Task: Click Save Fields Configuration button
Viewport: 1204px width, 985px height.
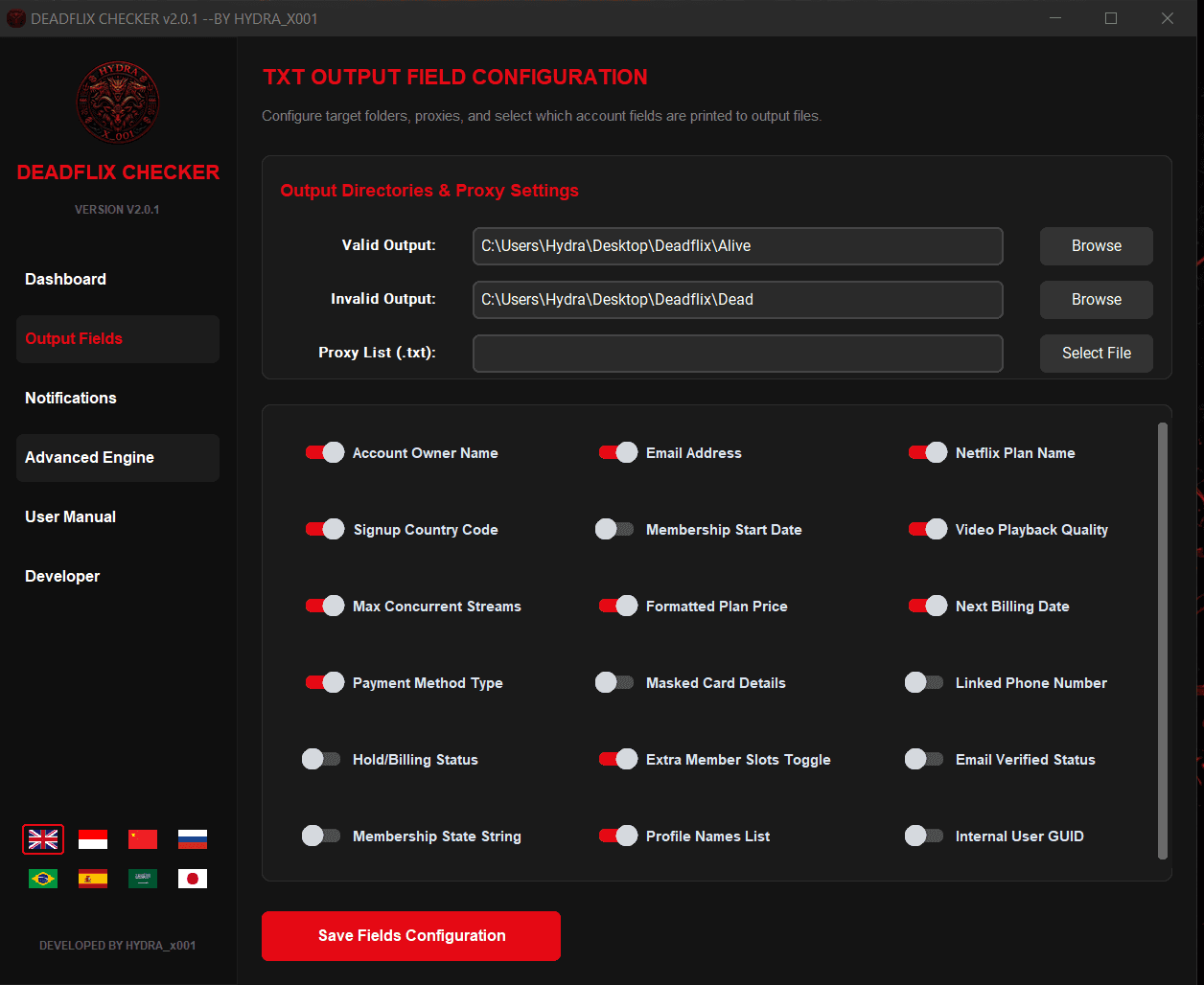Action: [x=411, y=936]
